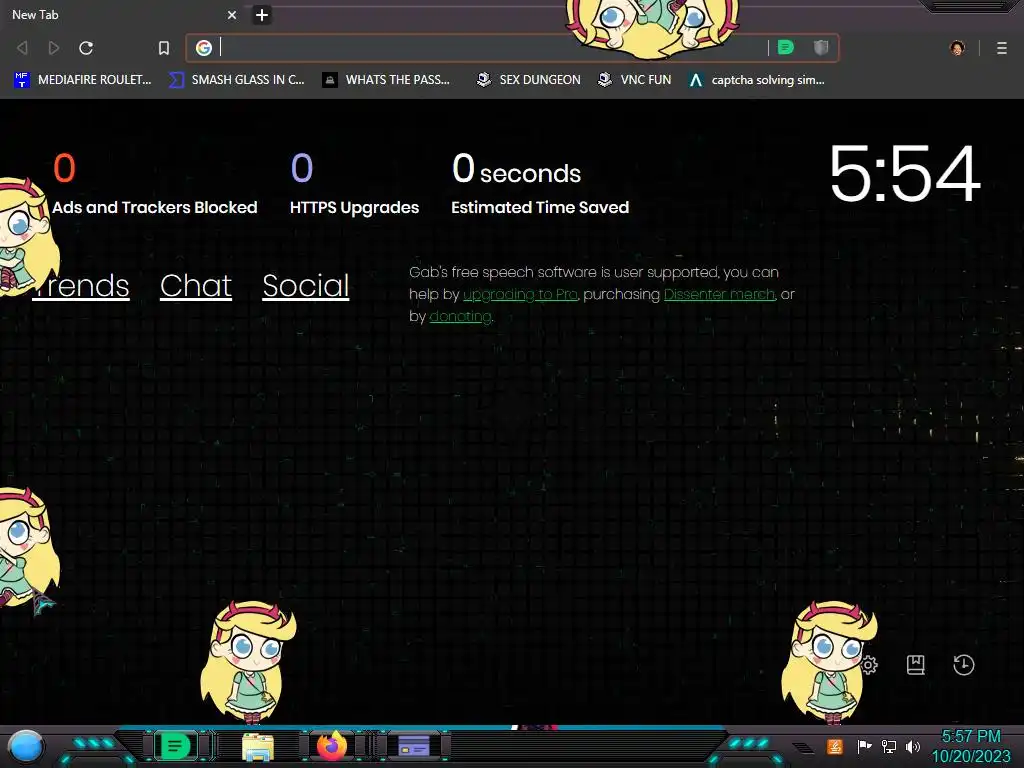Open the green Dissenter comment icon
Screen dimensions: 1024x768
(x=786, y=47)
